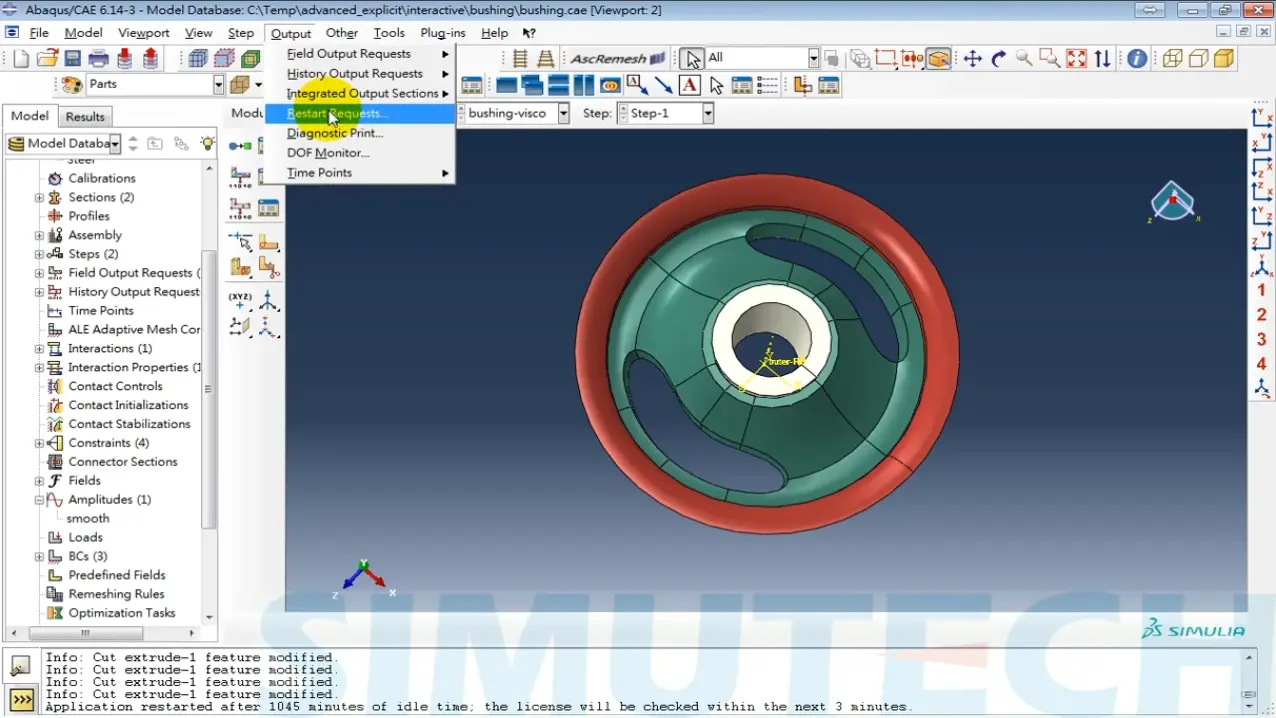Select Contact Controls tree item

tap(115, 387)
